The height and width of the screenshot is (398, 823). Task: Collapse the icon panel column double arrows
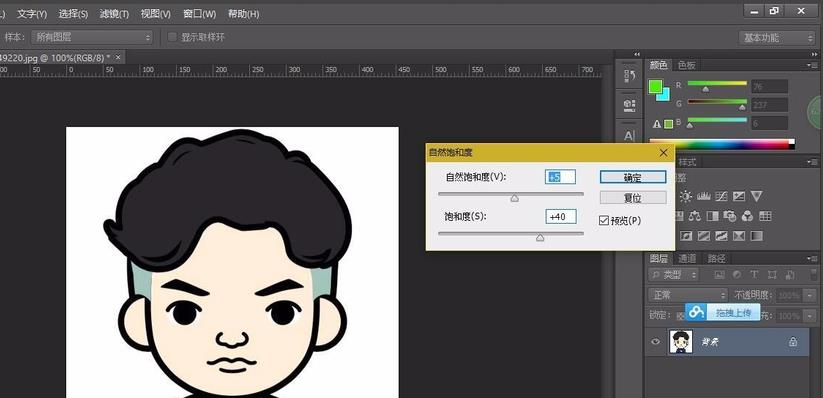tap(637, 54)
